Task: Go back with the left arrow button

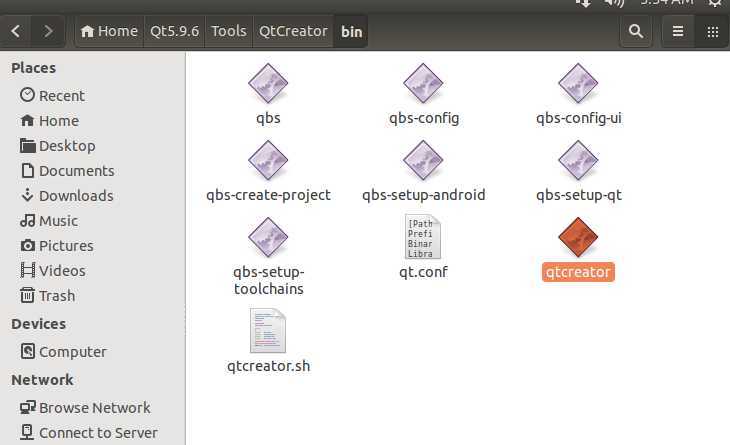Action: (x=16, y=31)
